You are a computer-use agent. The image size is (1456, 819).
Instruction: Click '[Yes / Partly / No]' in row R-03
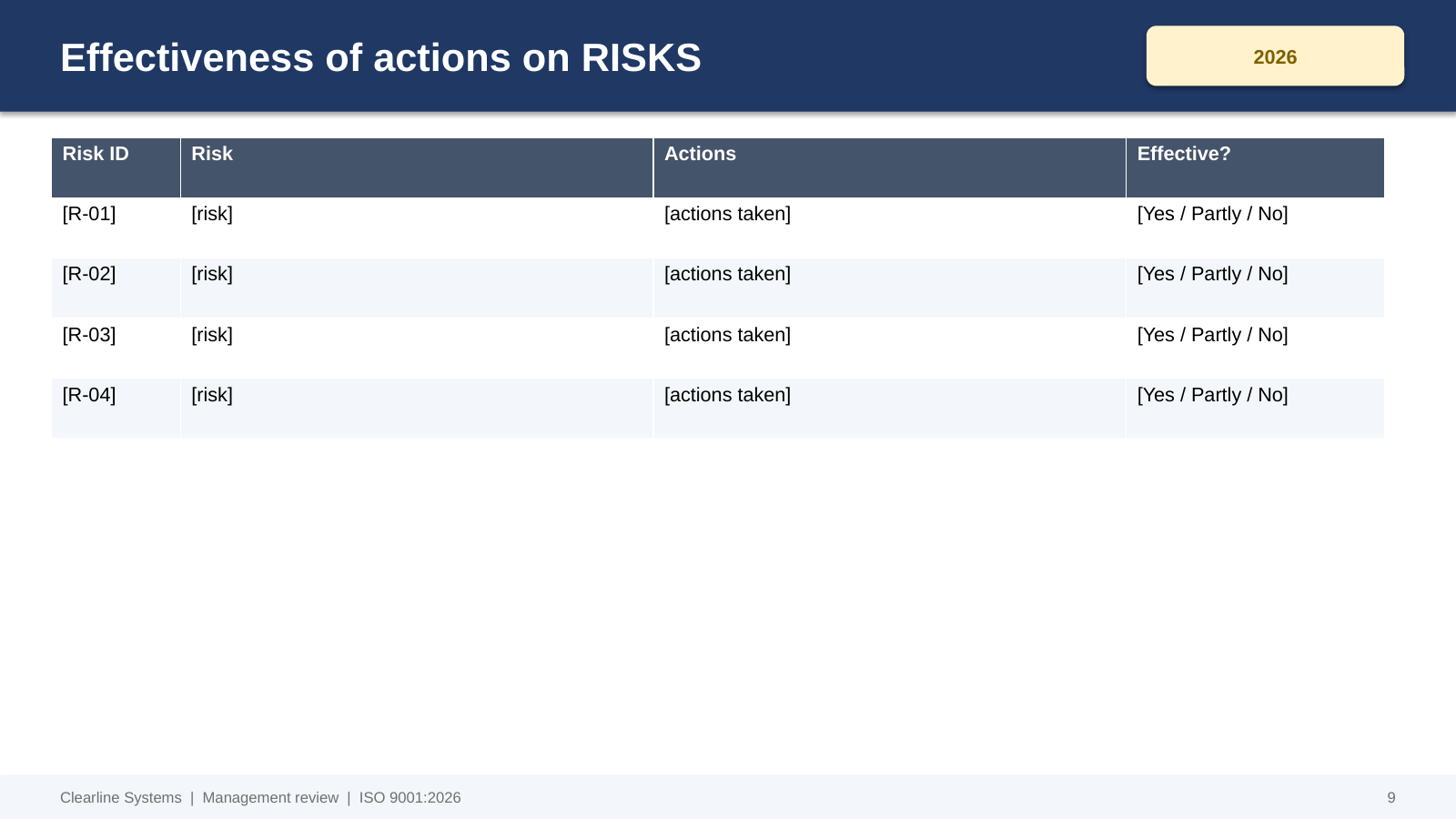(1212, 335)
